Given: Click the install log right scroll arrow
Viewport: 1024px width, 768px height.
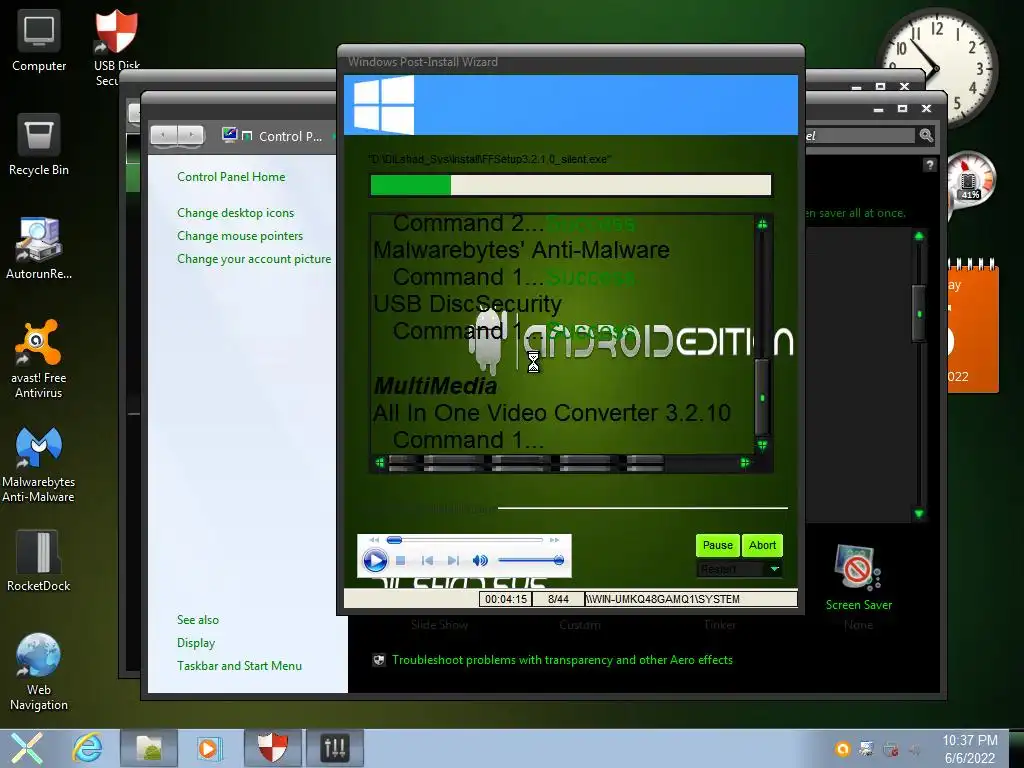Looking at the screenshot, I should 744,462.
